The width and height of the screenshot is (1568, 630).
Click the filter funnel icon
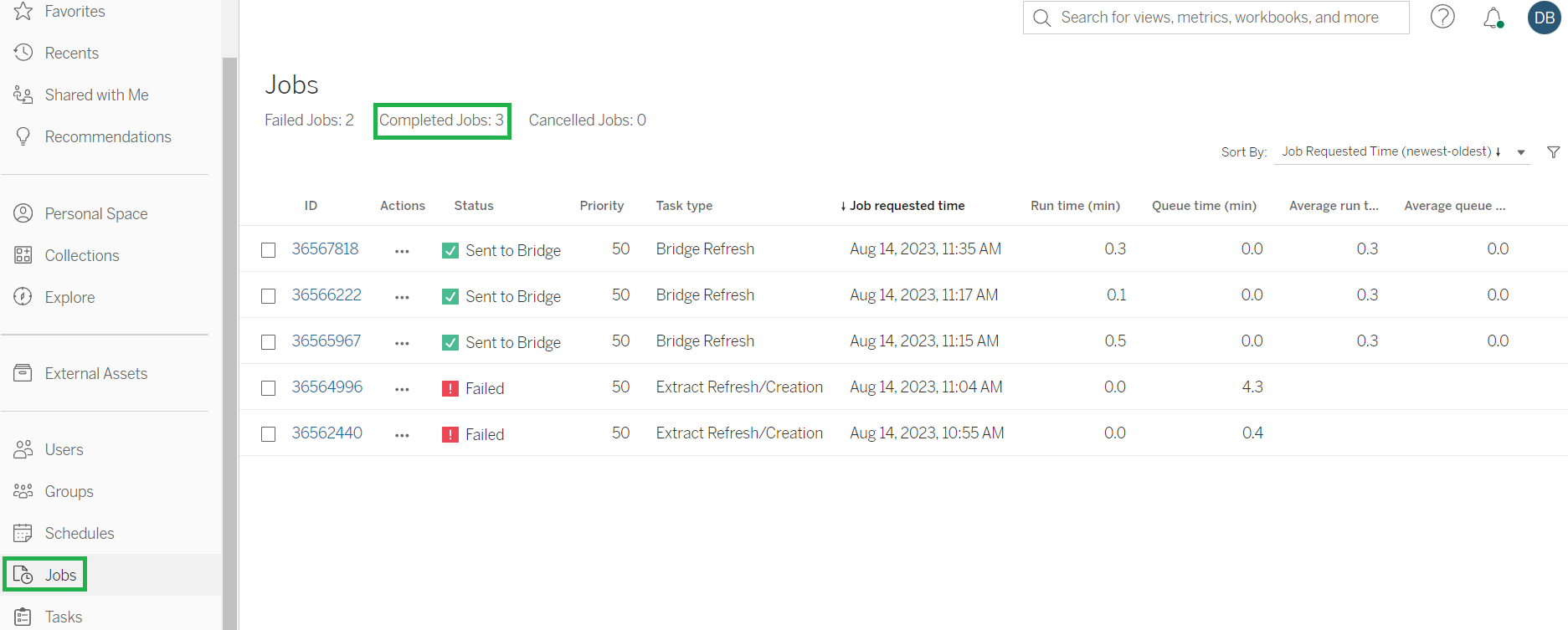[x=1554, y=152]
